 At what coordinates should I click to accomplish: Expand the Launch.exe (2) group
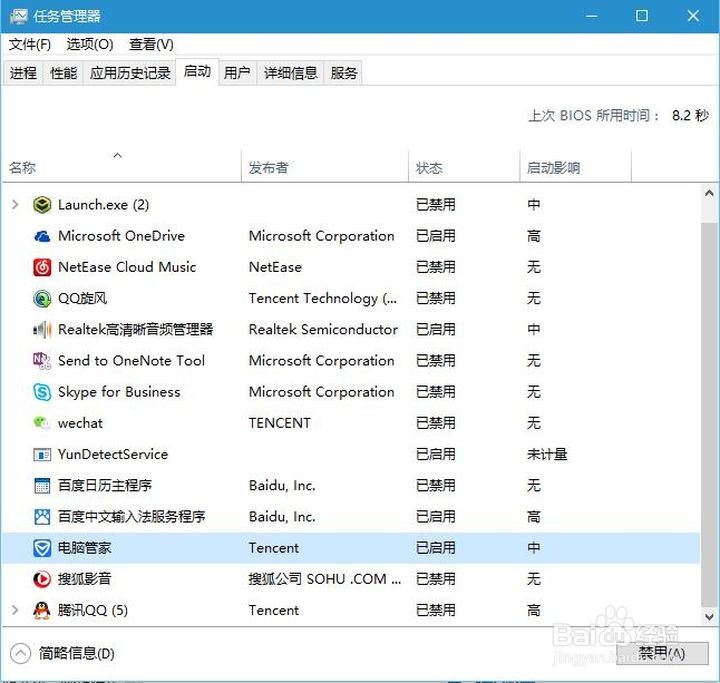click(15, 205)
